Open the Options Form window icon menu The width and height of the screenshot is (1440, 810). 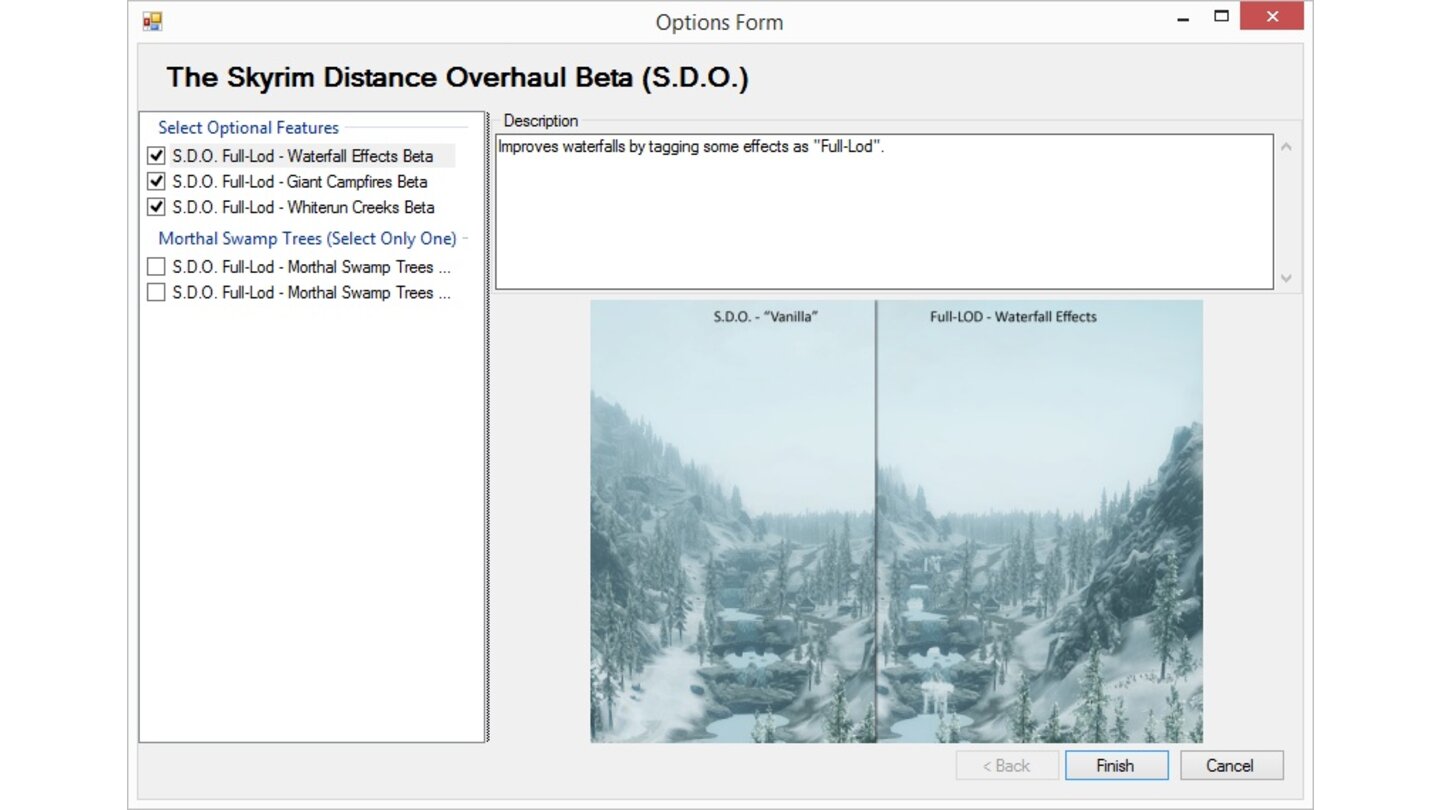[x=152, y=20]
